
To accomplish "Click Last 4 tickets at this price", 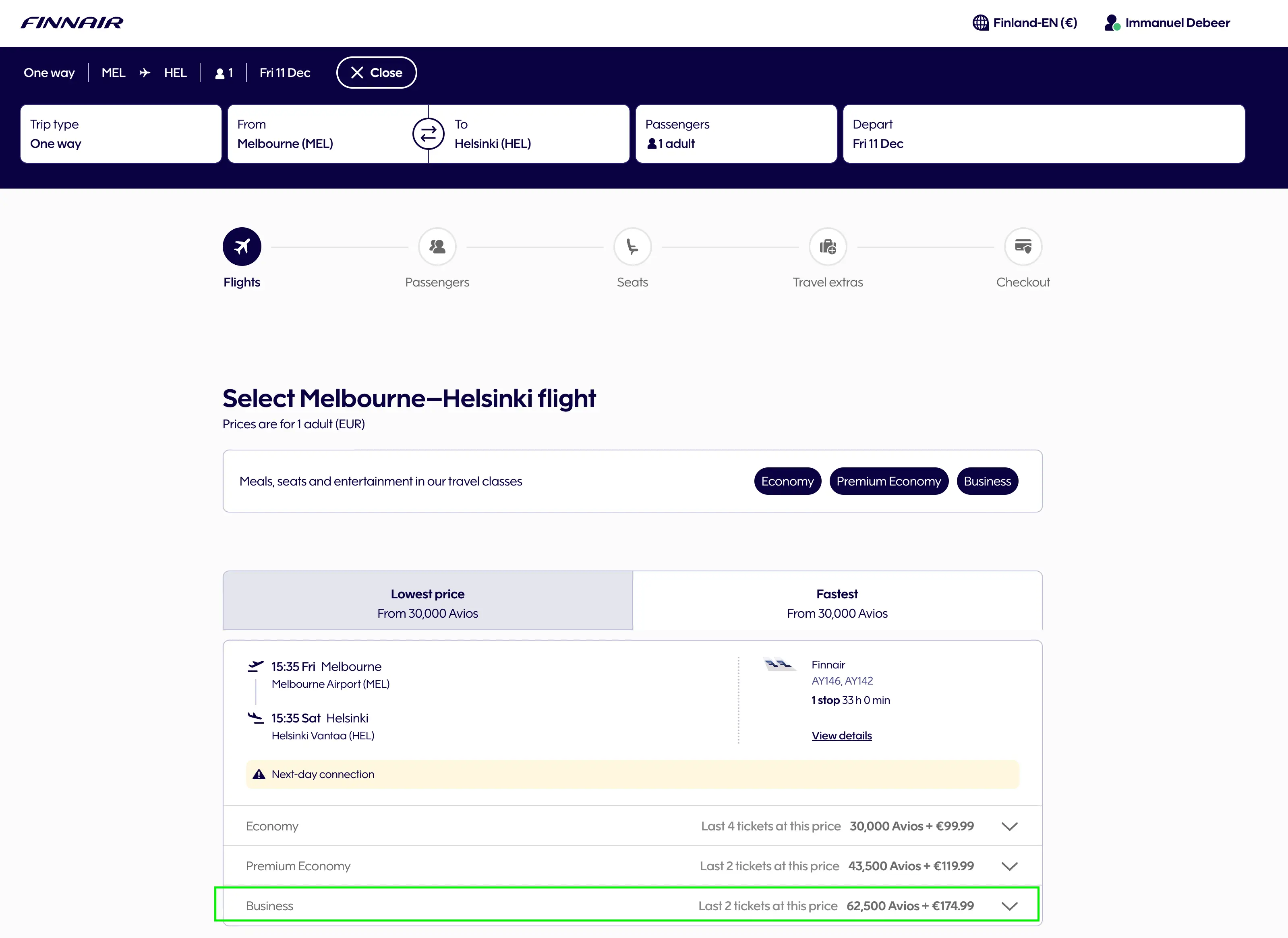I will pos(770,826).
